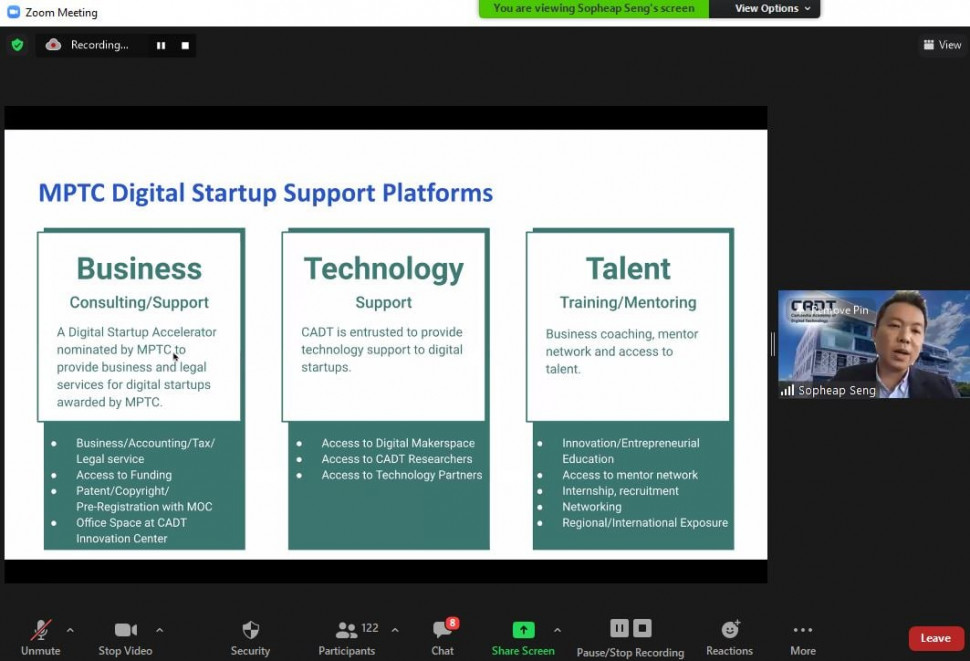Click 'Internship, recruitment' bullet
Viewport: 970px width, 661px height.
tap(620, 491)
